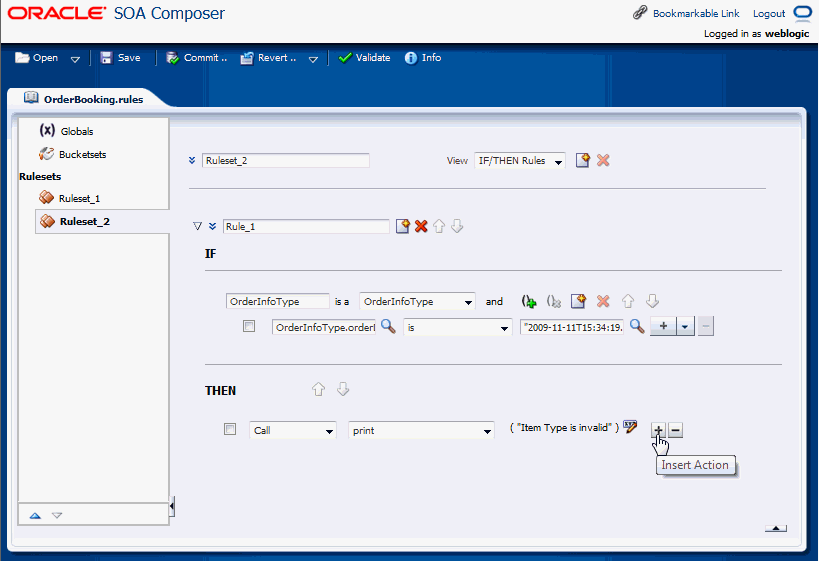The image size is (819, 561).
Task: Open the Info dialog
Action: tap(423, 58)
